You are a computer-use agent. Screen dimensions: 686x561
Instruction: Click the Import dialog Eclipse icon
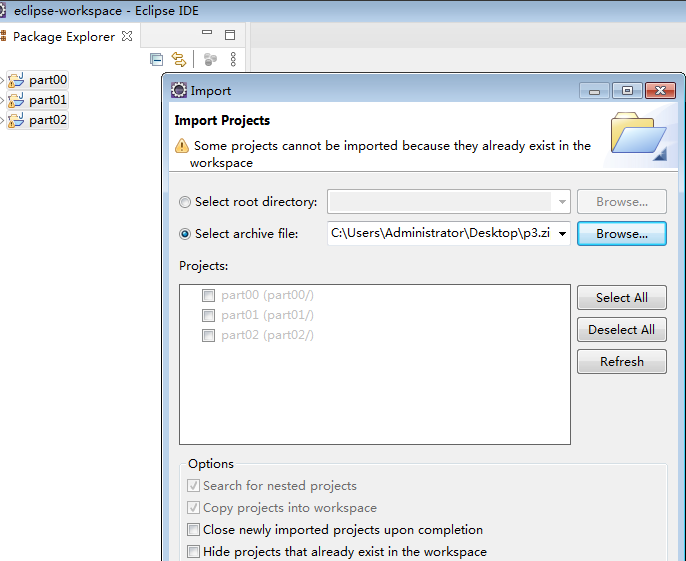pyautogui.click(x=178, y=90)
